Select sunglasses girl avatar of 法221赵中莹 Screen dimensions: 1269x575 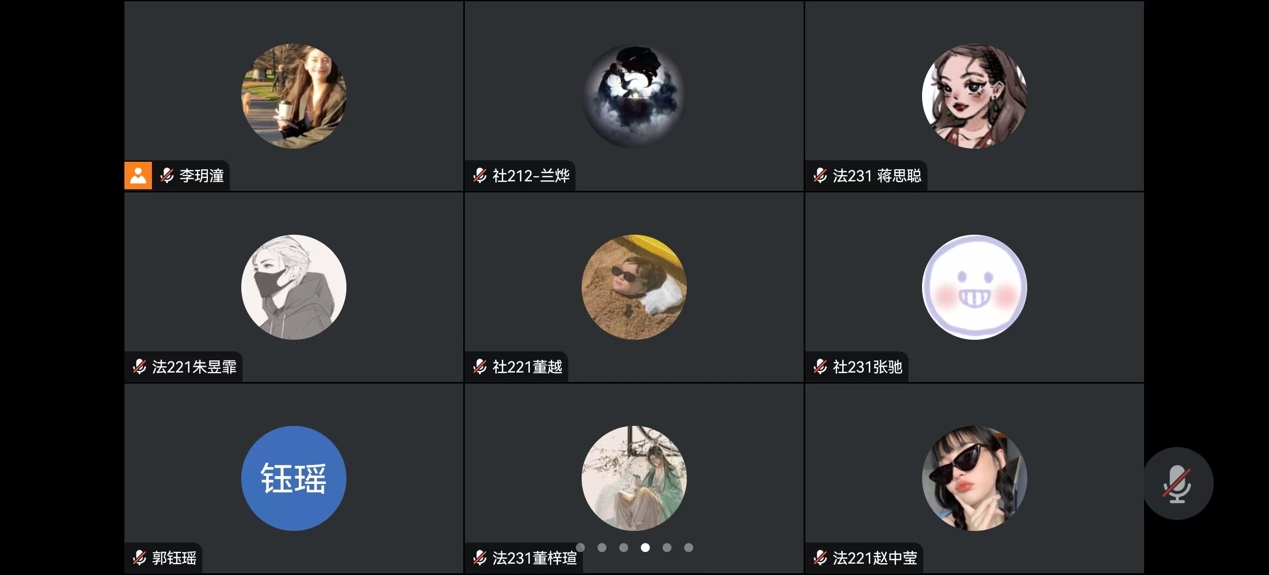point(974,478)
